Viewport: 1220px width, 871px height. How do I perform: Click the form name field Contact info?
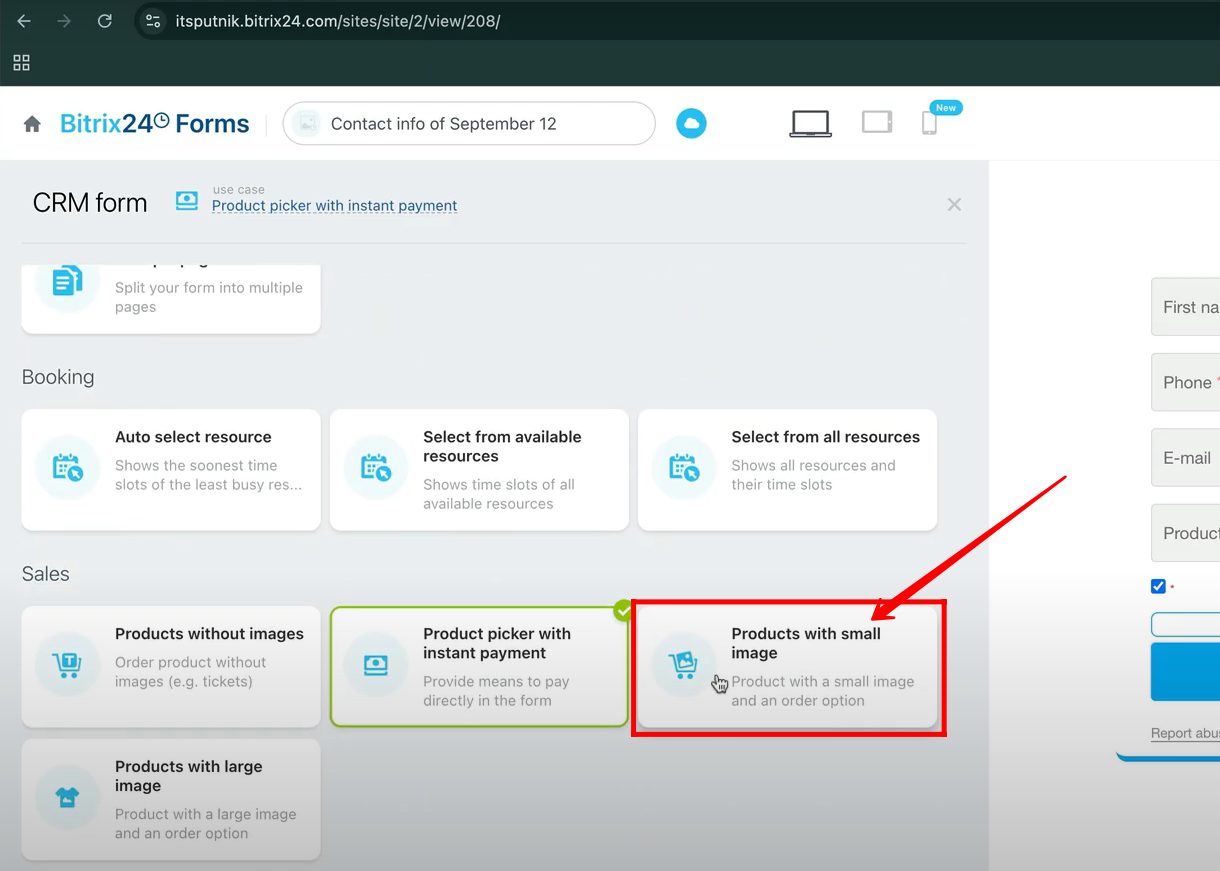click(x=468, y=124)
